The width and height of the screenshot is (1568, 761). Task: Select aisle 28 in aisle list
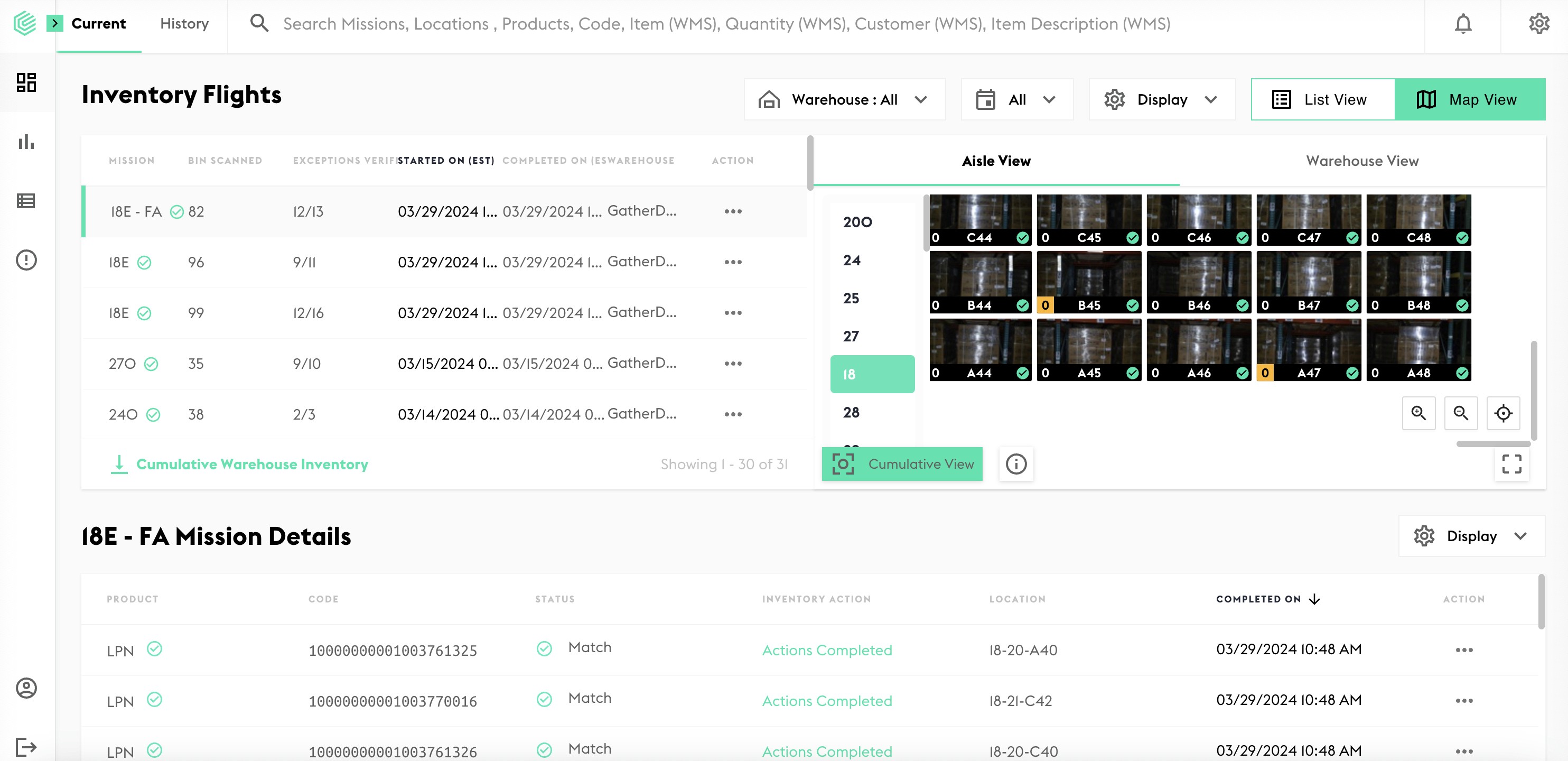coord(872,412)
